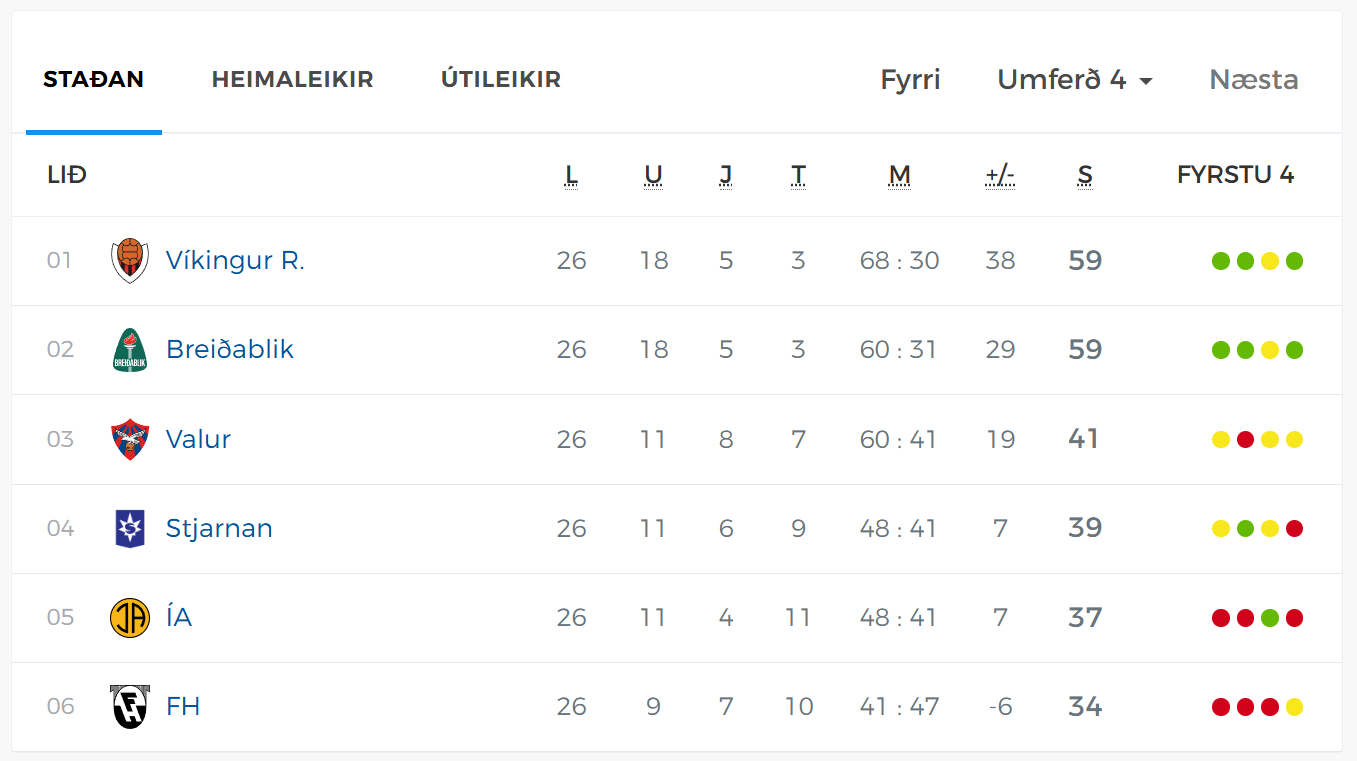Open the Víkingur R. team link
This screenshot has width=1357, height=761.
[235, 261]
